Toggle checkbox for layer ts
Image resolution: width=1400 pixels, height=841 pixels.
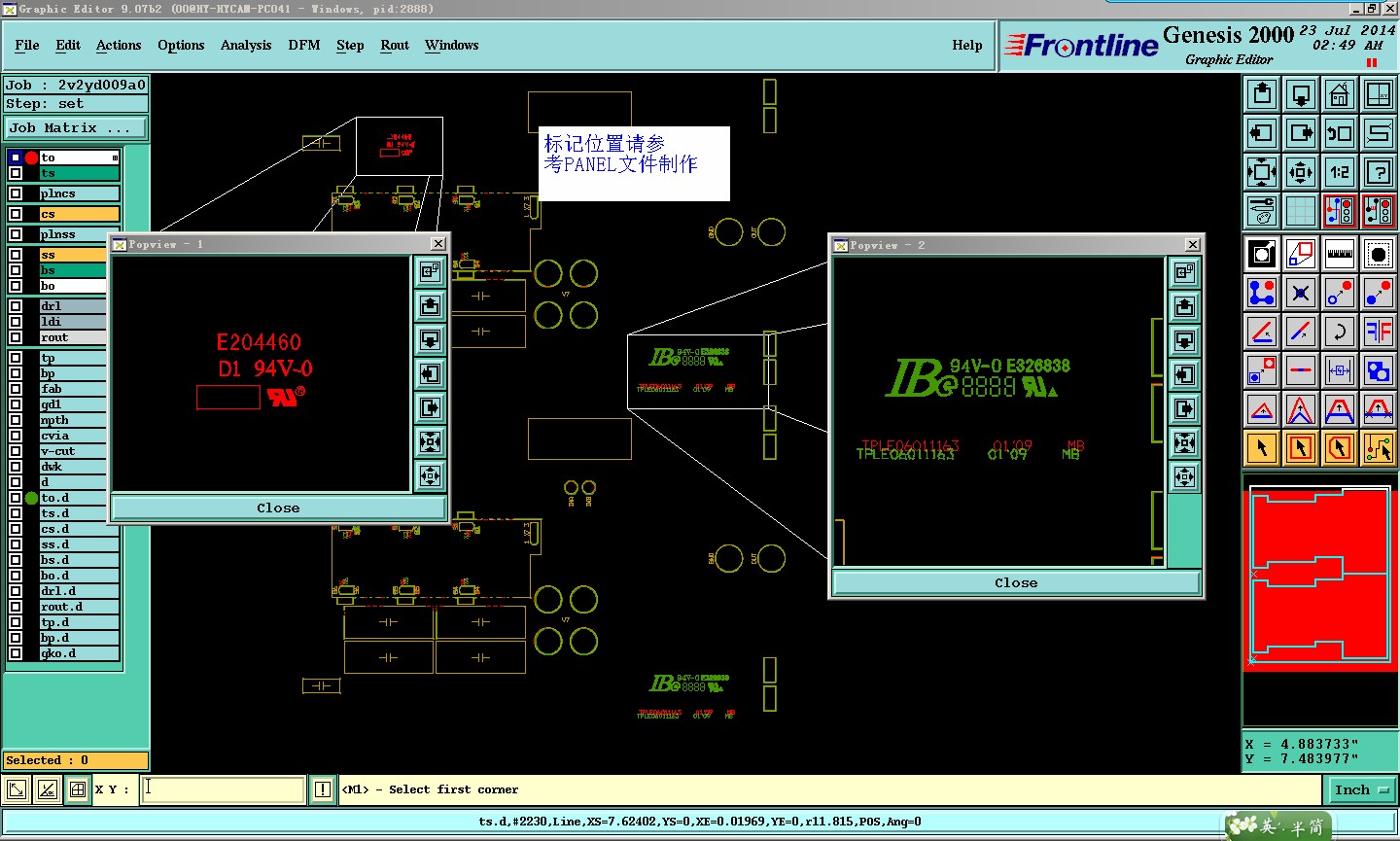tap(16, 173)
